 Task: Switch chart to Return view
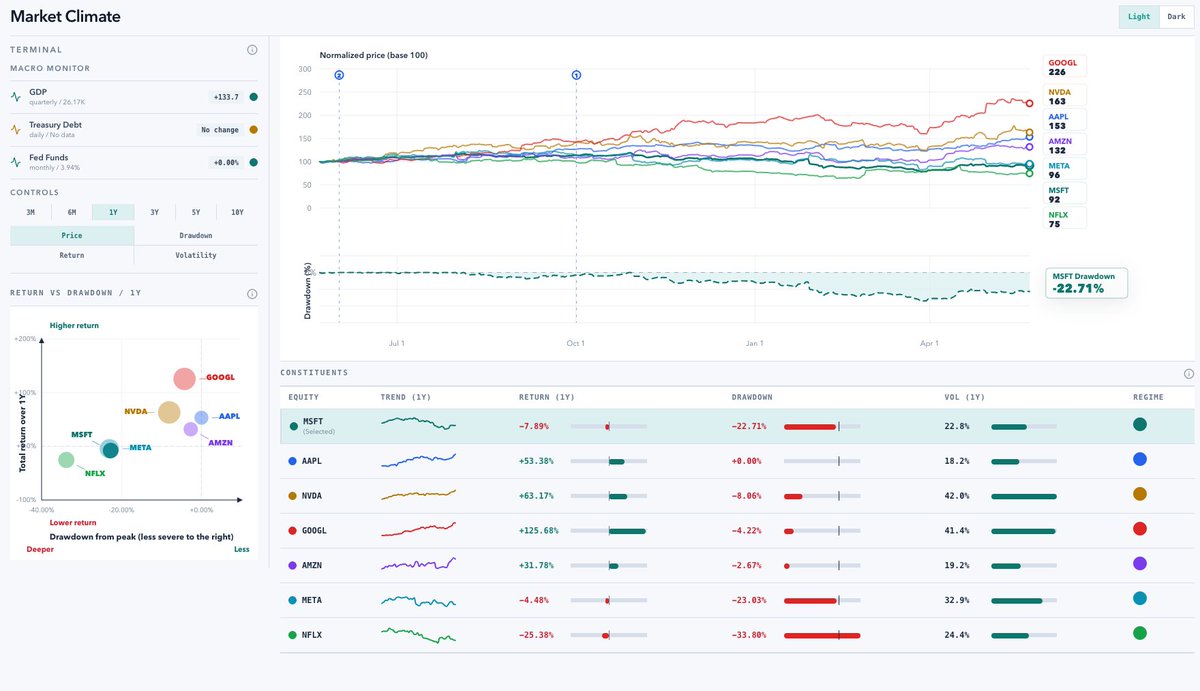coord(72,255)
